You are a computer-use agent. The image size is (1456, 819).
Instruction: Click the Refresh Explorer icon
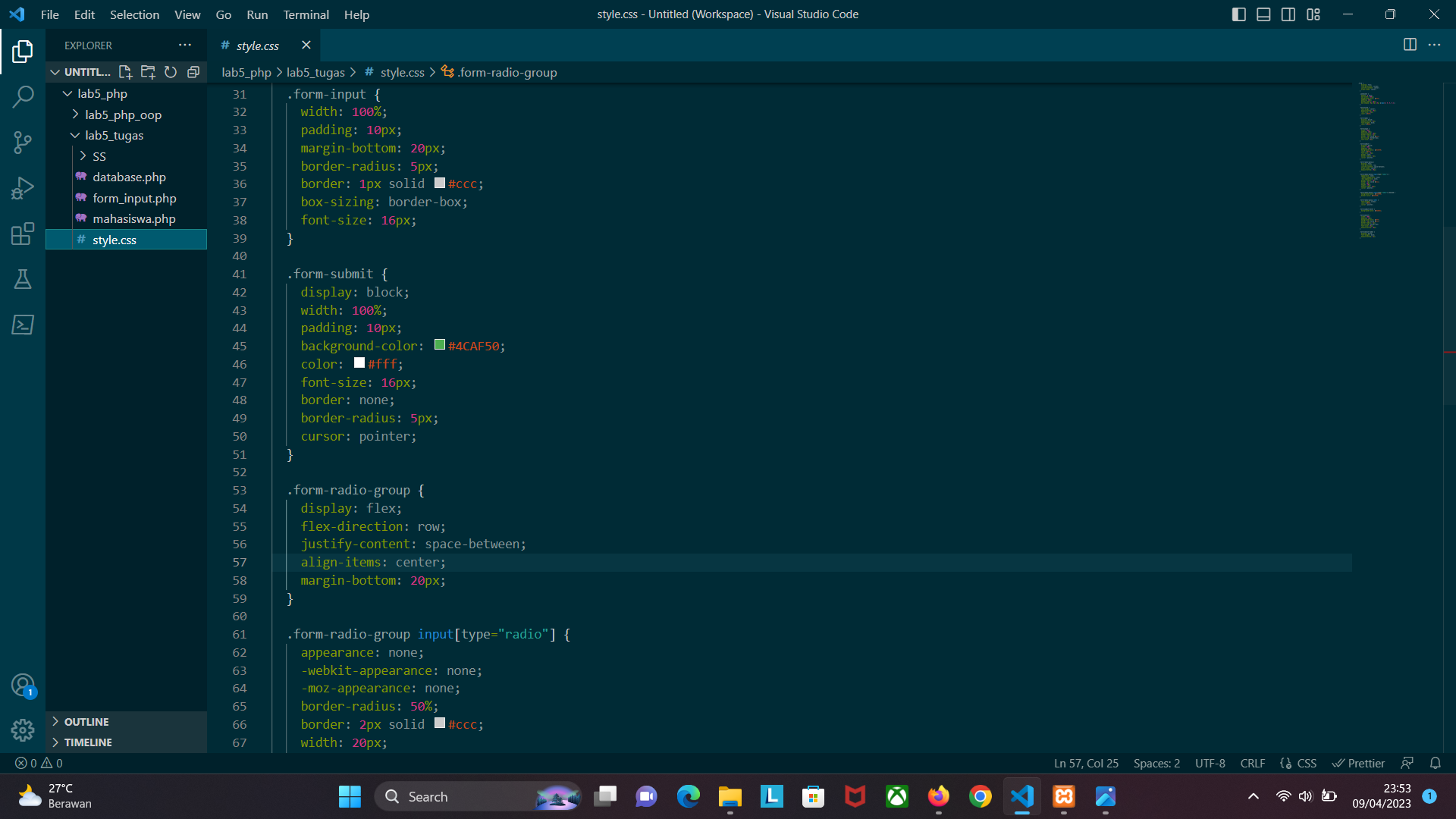click(171, 72)
